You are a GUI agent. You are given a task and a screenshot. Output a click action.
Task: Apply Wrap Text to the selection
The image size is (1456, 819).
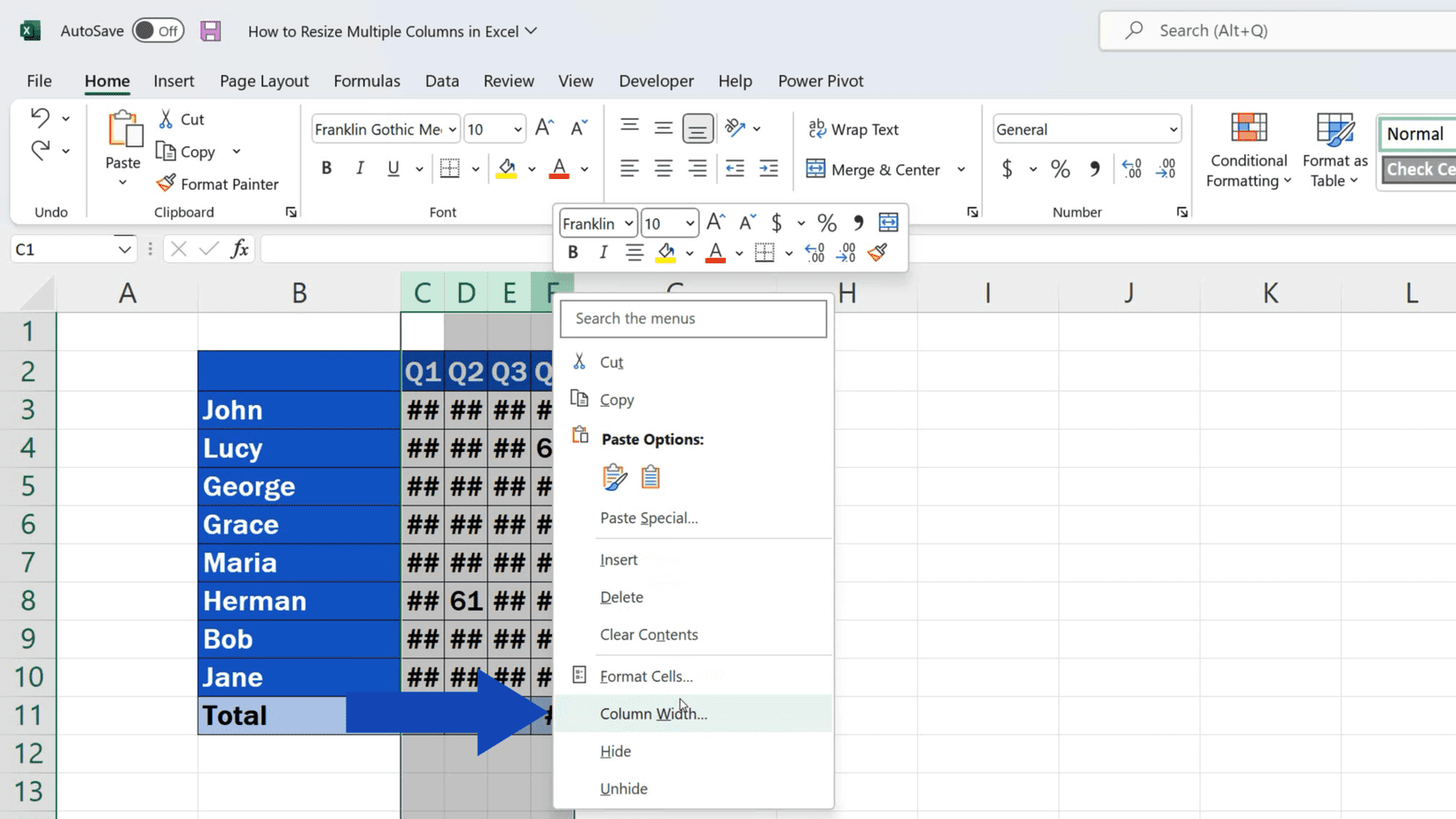click(x=853, y=129)
